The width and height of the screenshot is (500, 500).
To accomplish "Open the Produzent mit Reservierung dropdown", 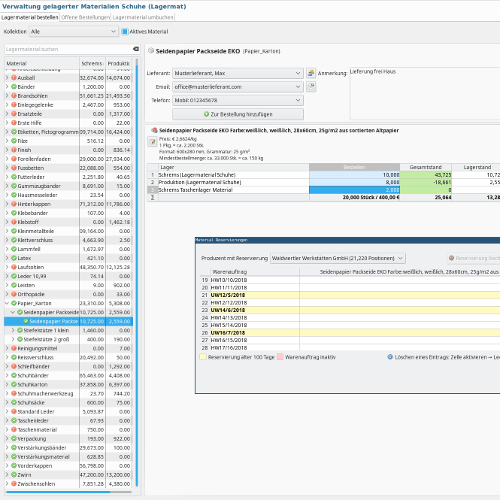I will 338,258.
